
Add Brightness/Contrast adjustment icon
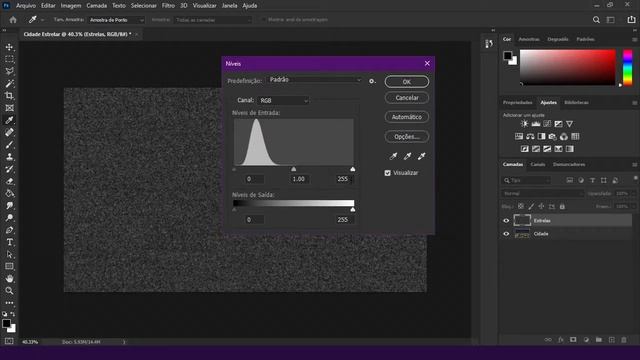524,124
